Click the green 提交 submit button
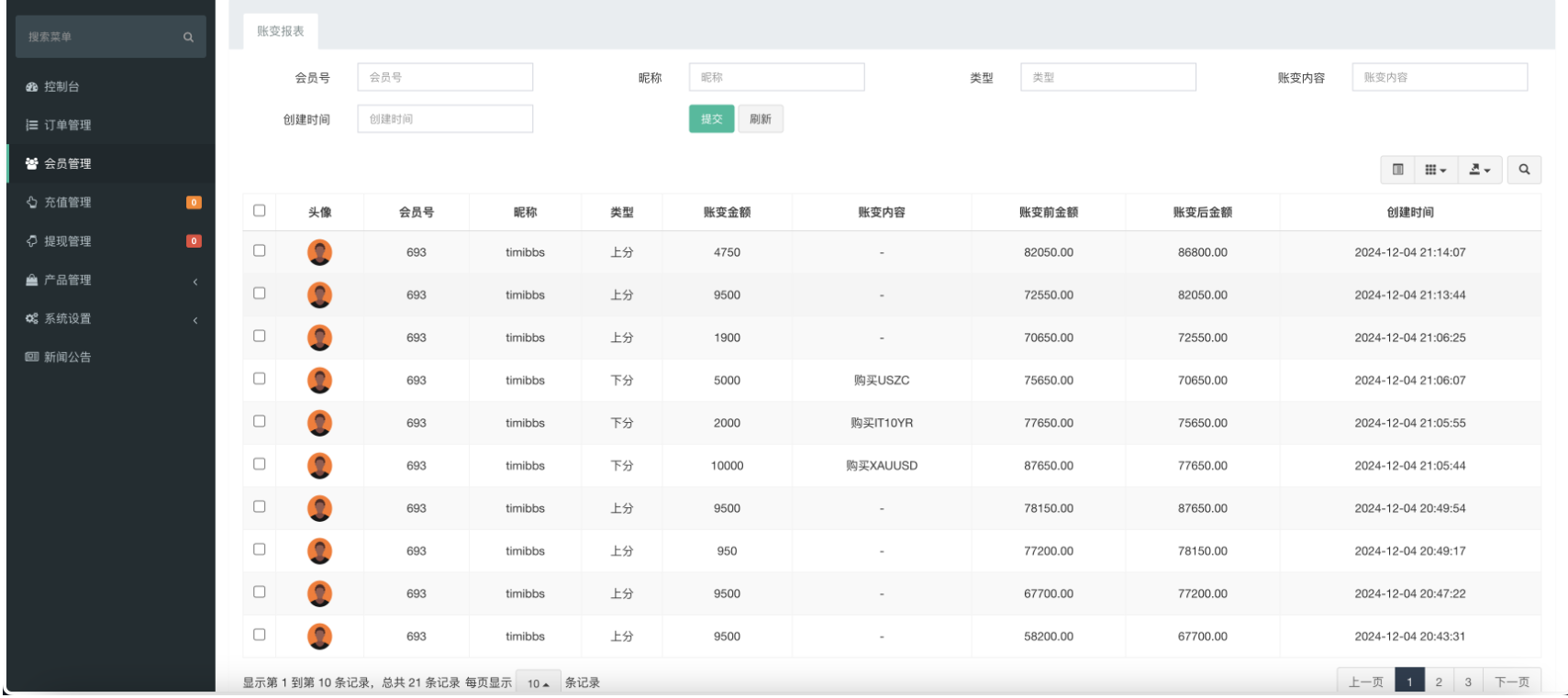1568x698 pixels. click(x=711, y=119)
